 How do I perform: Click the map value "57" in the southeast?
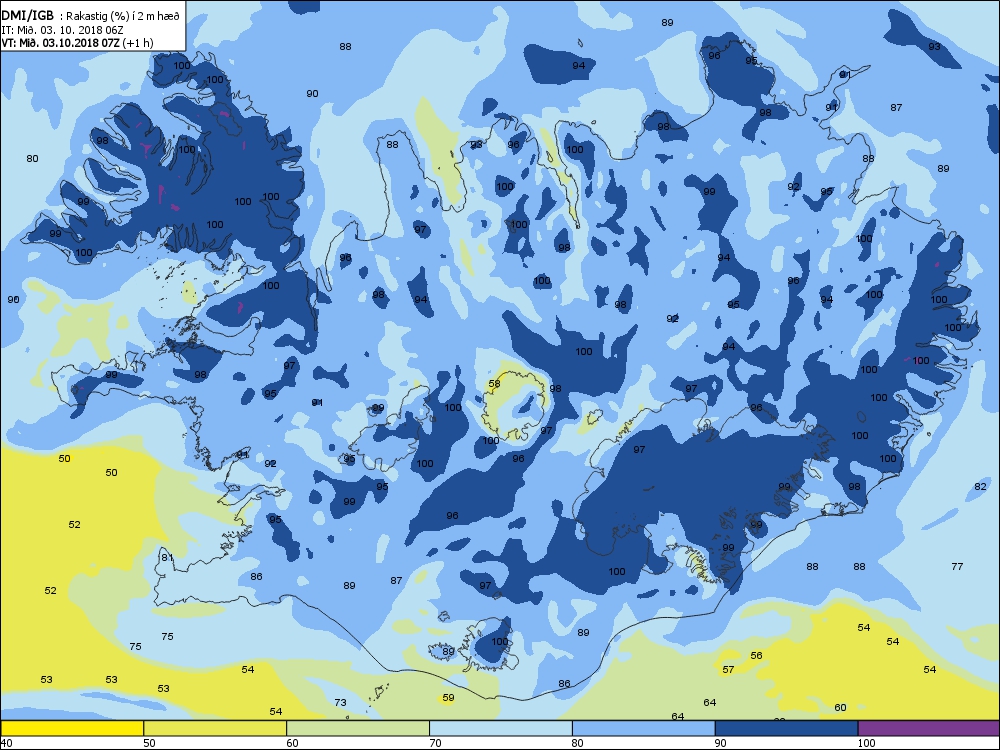click(728, 670)
